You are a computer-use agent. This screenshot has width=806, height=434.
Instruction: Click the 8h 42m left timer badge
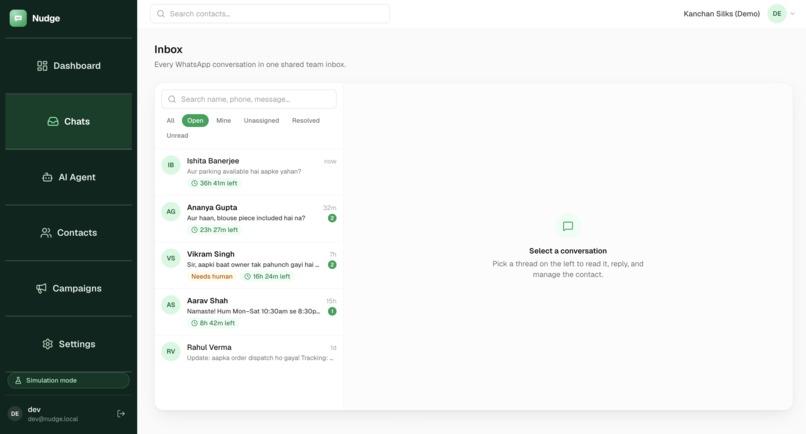pos(213,323)
